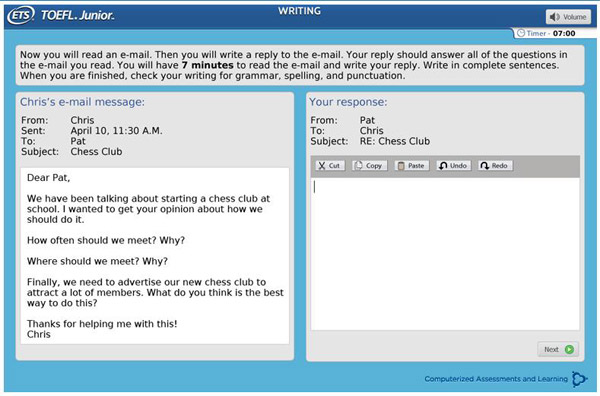Click the Copy button in the editor toolbar
The image size is (600, 396).
tap(369, 166)
